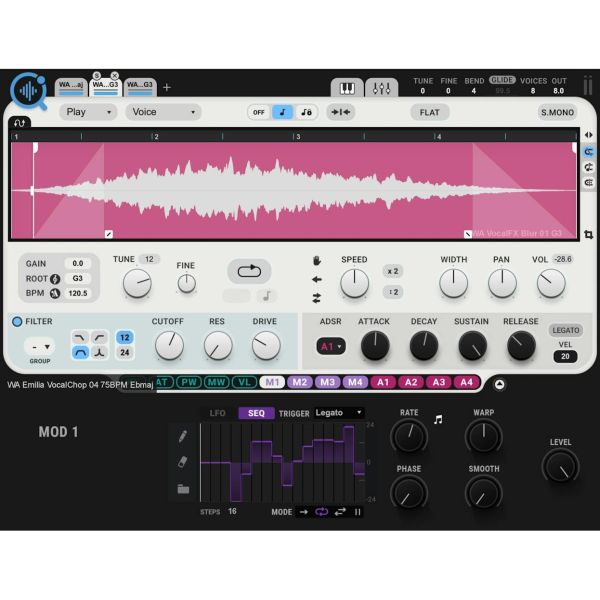The image size is (600, 600).
Task: Select the A4 envelope tab
Action: (466, 382)
